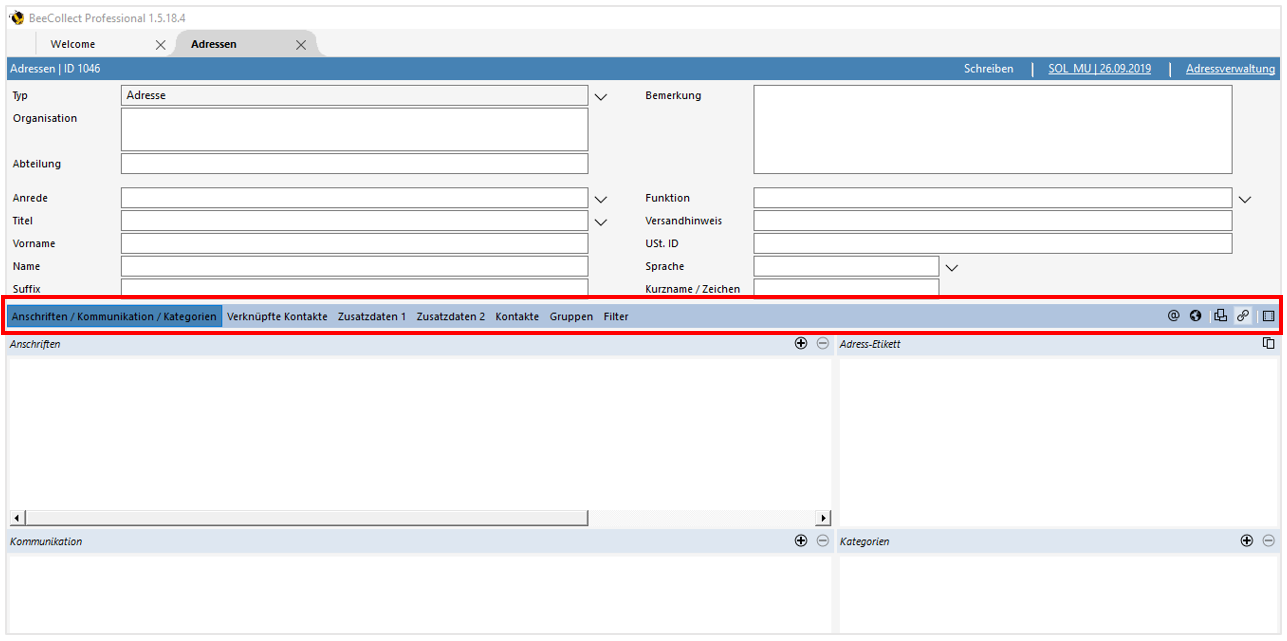1287x641 pixels.
Task: Click the Schreiben button
Action: pyautogui.click(x=988, y=68)
